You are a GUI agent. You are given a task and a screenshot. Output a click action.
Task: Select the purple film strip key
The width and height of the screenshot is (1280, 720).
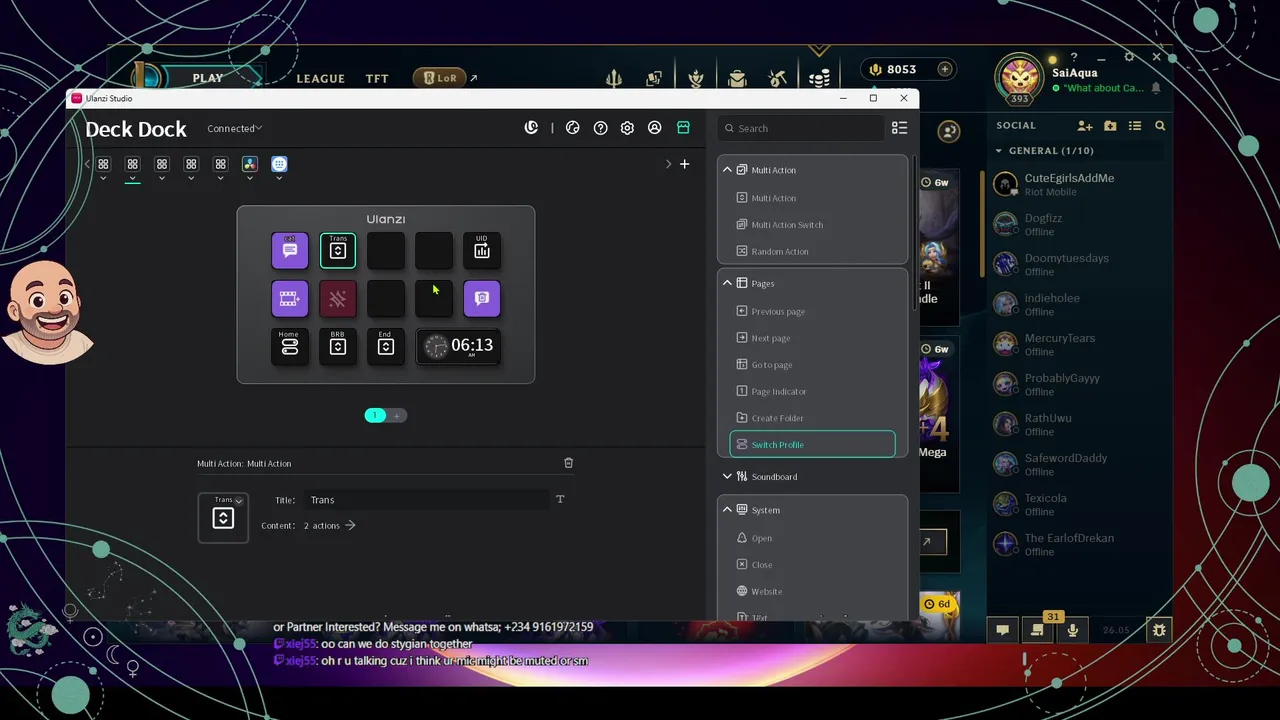point(290,298)
